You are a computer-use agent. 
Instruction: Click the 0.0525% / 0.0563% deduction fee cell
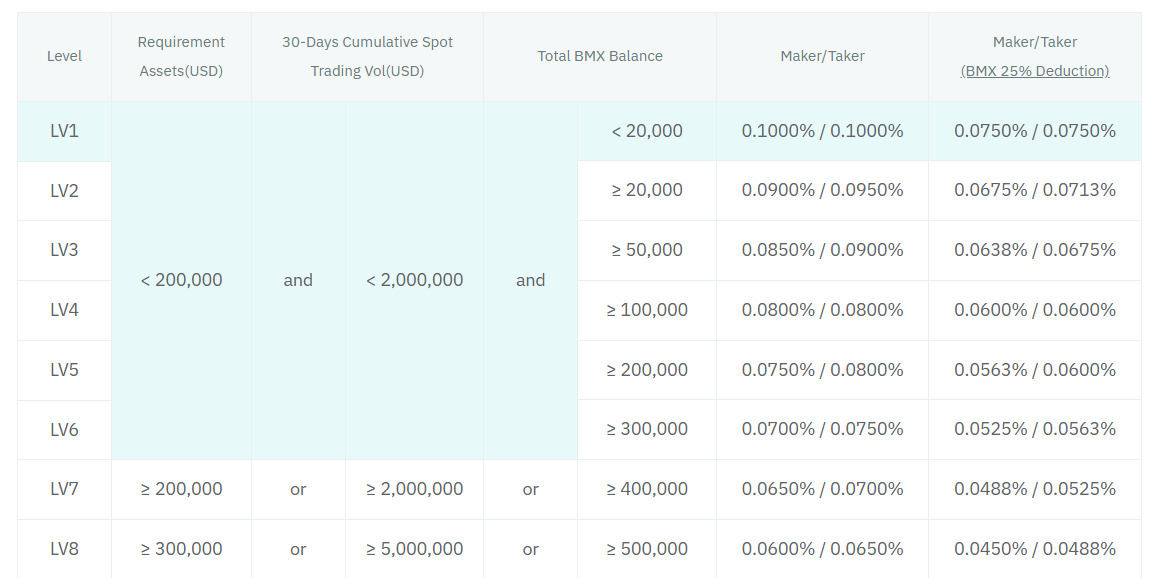click(x=1034, y=430)
